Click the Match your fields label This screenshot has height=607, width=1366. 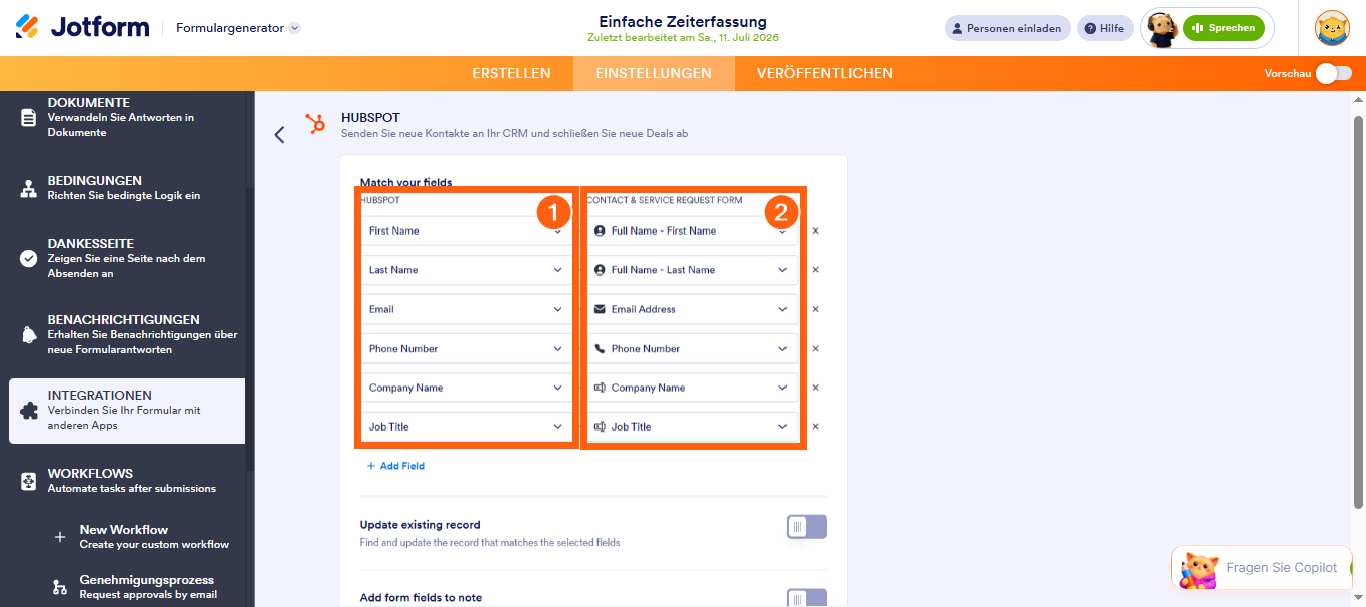(x=406, y=182)
